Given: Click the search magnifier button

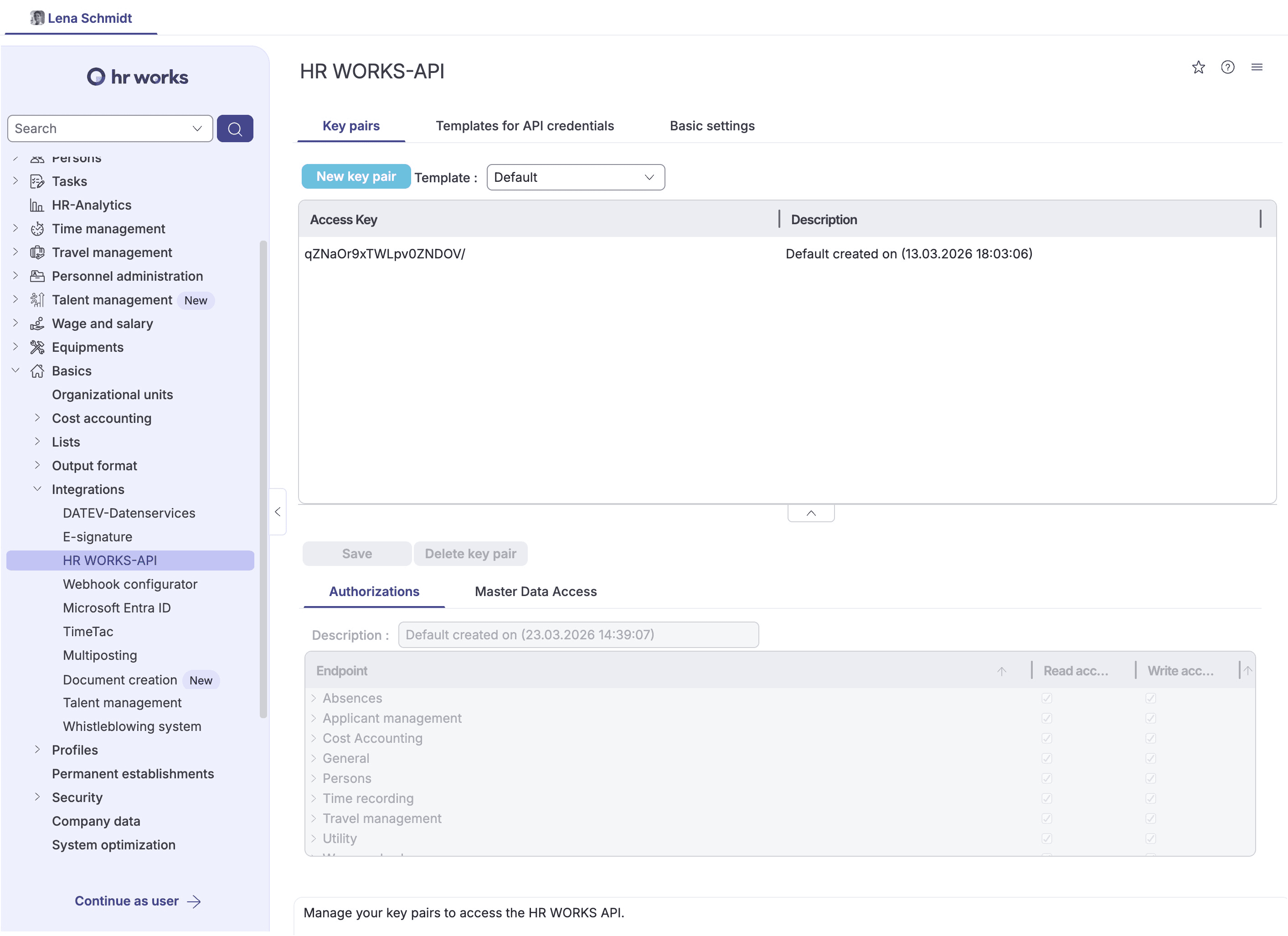Looking at the screenshot, I should click(x=235, y=129).
